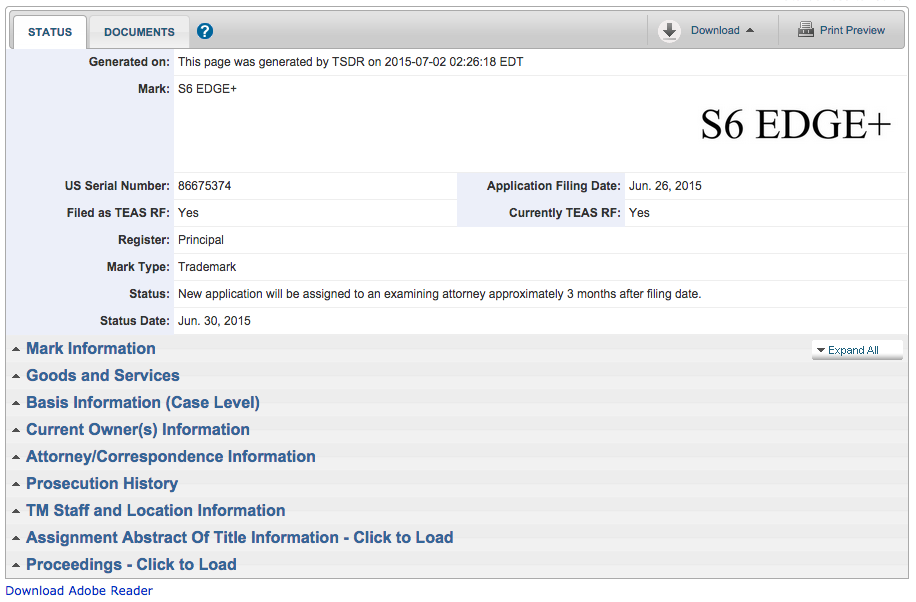
Task: Click the Expand All button
Action: [856, 350]
